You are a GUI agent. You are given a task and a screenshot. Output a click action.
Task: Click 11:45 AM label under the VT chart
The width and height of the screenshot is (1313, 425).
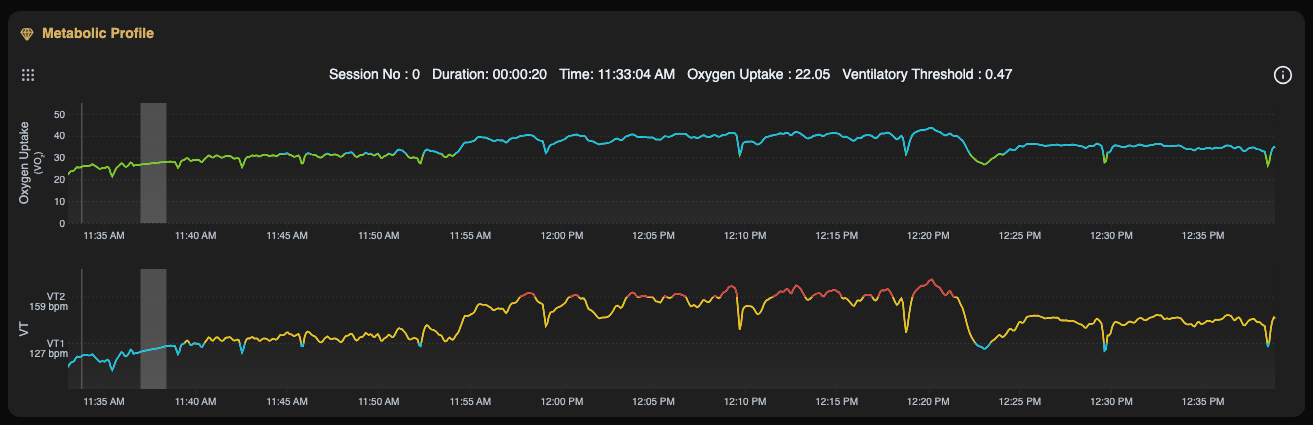287,401
